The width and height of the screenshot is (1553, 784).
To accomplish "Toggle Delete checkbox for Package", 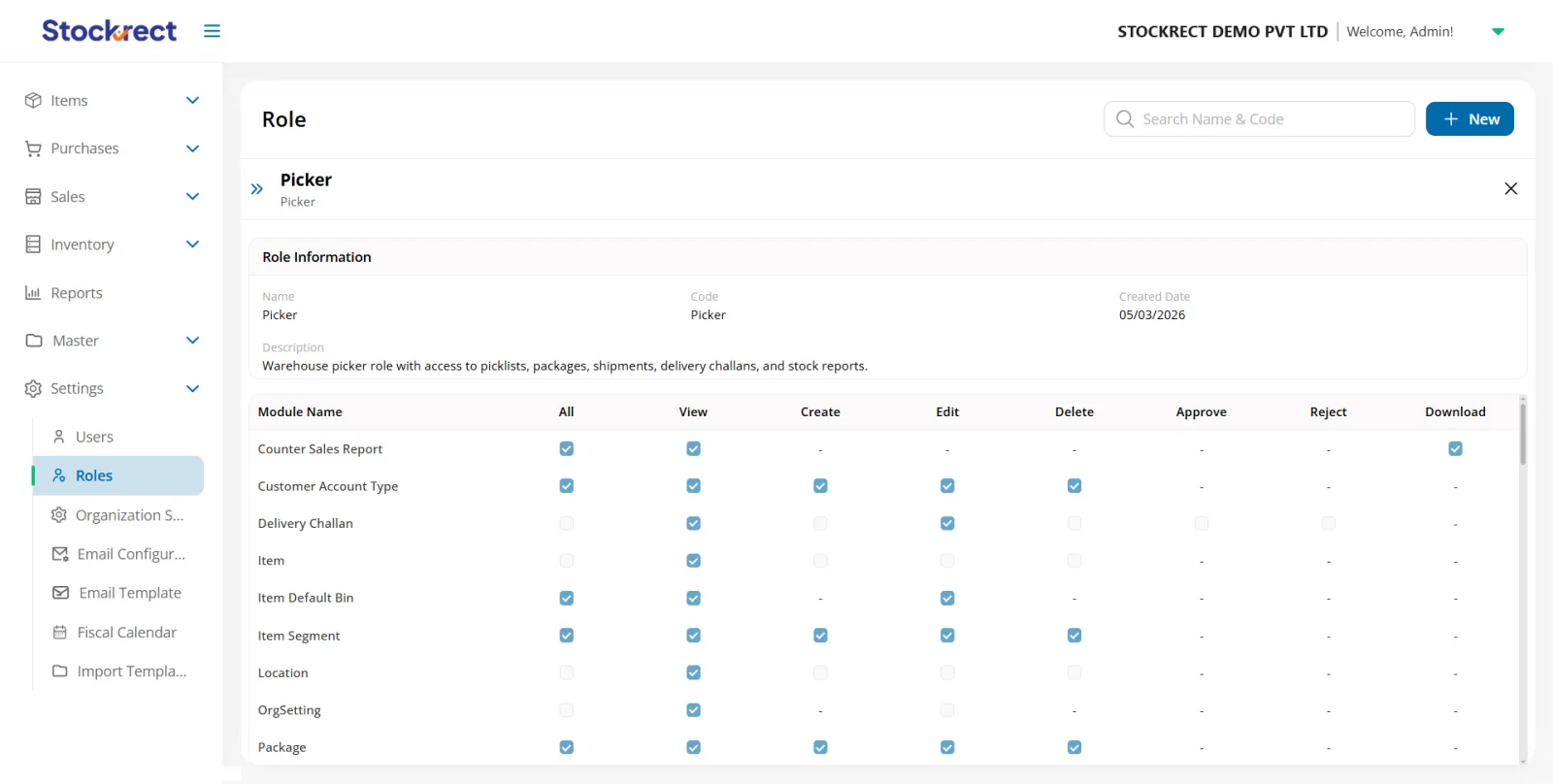I will tap(1074, 747).
